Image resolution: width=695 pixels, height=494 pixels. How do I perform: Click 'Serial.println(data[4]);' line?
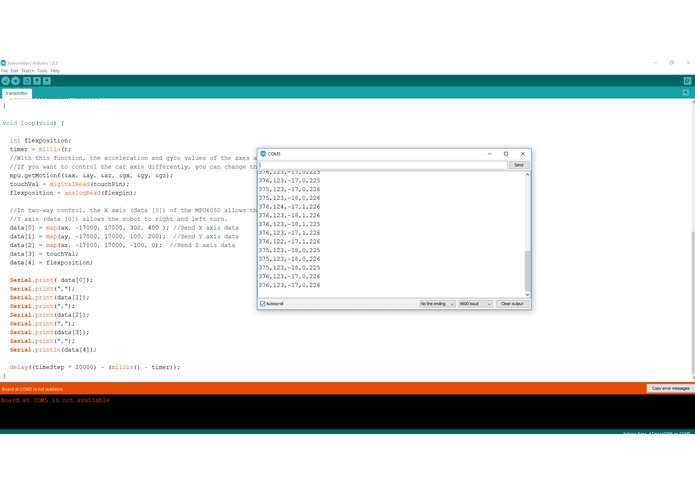53,350
